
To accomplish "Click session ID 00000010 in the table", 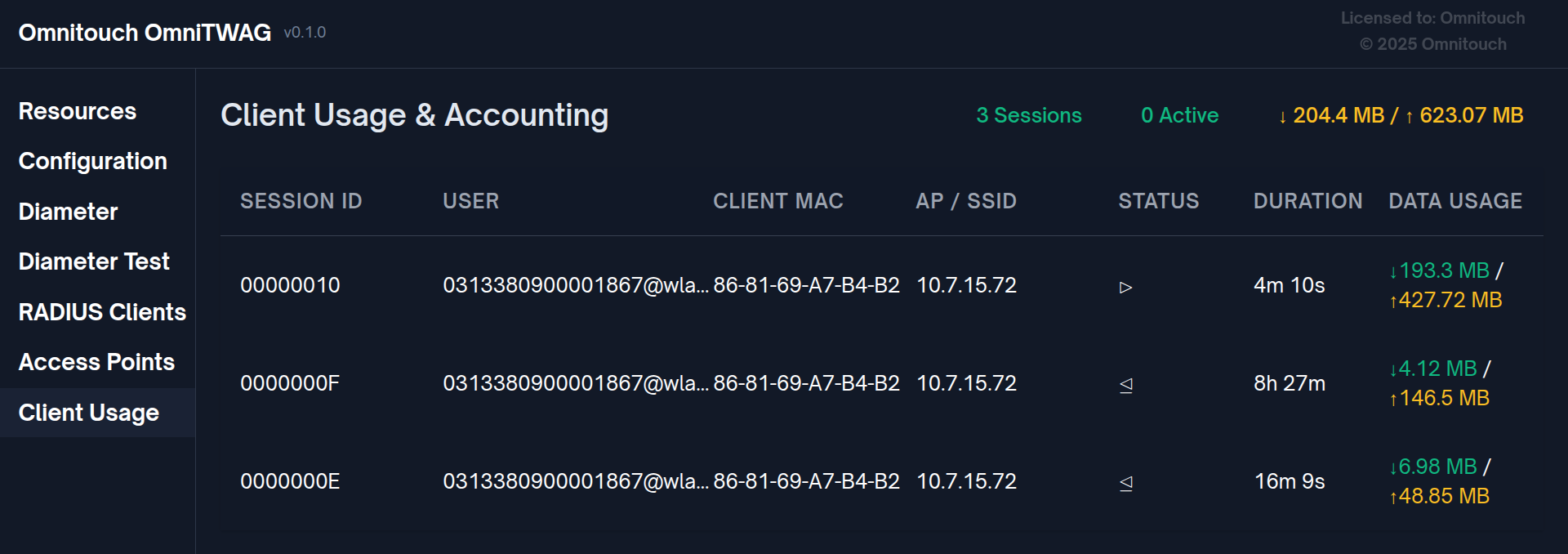I will pyautogui.click(x=291, y=285).
